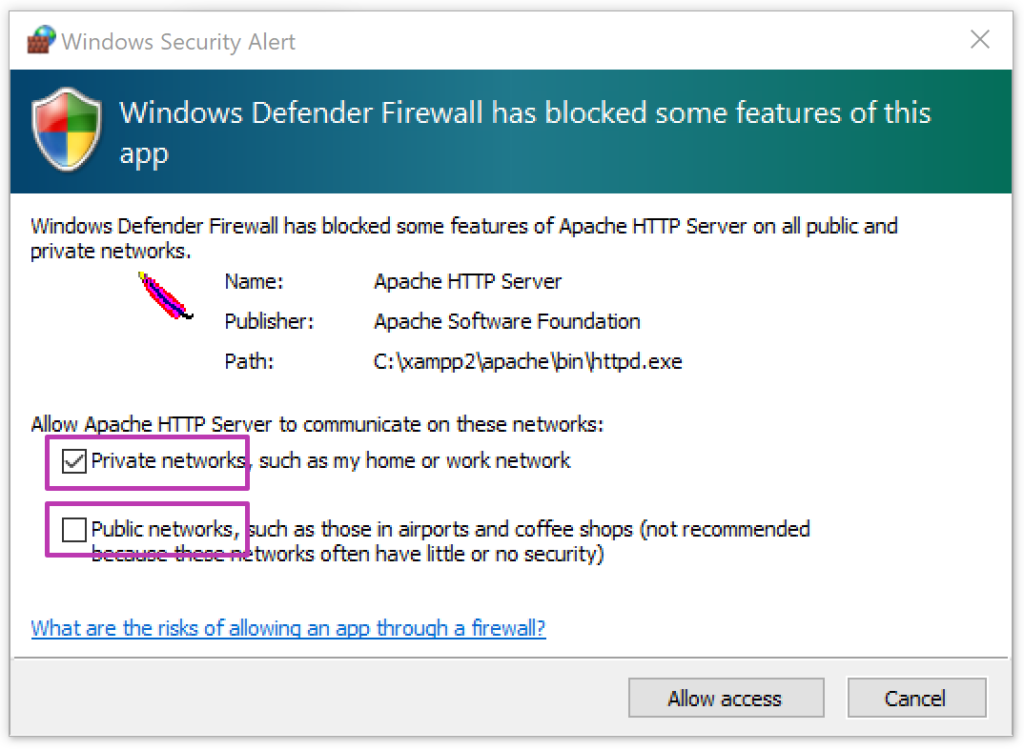Click the httpd.exe path text

pos(527,361)
